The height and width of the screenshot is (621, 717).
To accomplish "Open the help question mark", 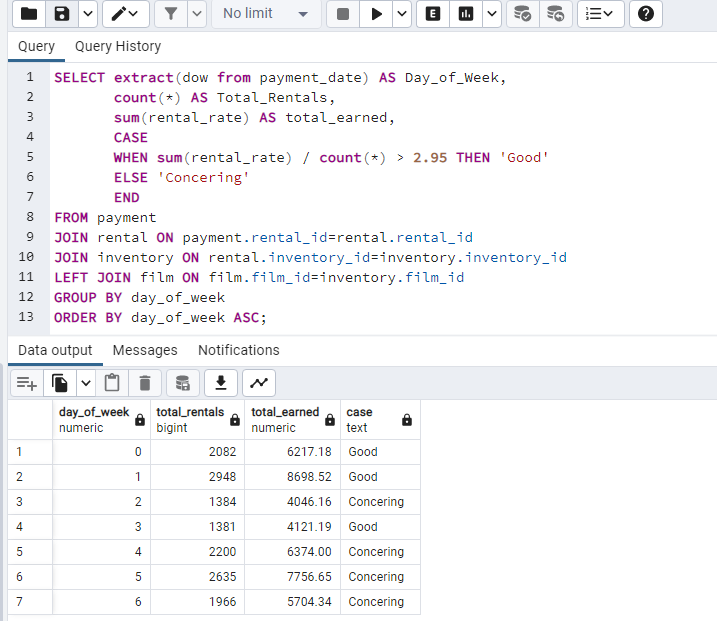I will click(646, 14).
